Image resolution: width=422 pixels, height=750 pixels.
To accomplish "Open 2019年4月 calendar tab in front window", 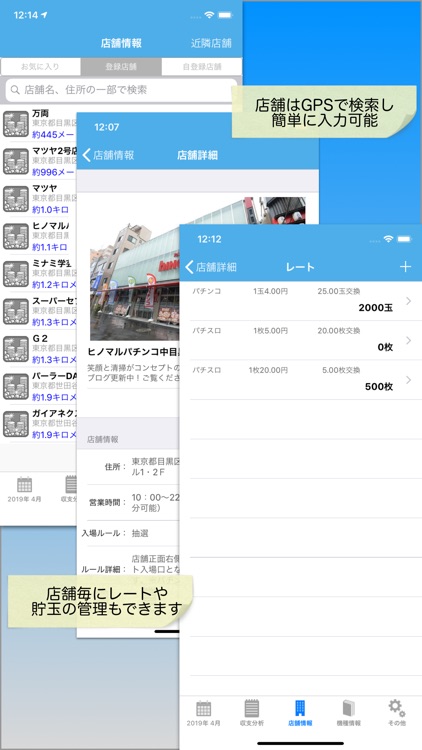I will (204, 713).
